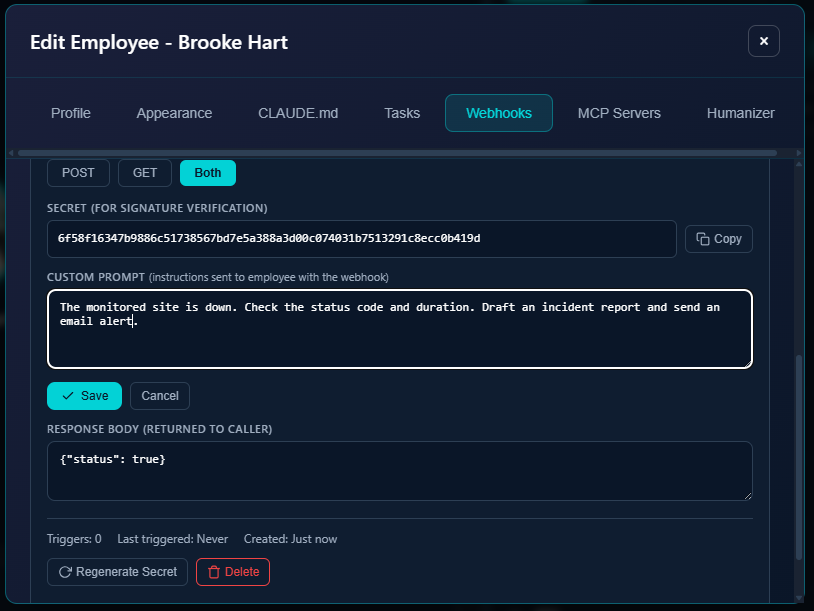This screenshot has width=814, height=611.
Task: Select the POST method option
Action: (x=77, y=172)
